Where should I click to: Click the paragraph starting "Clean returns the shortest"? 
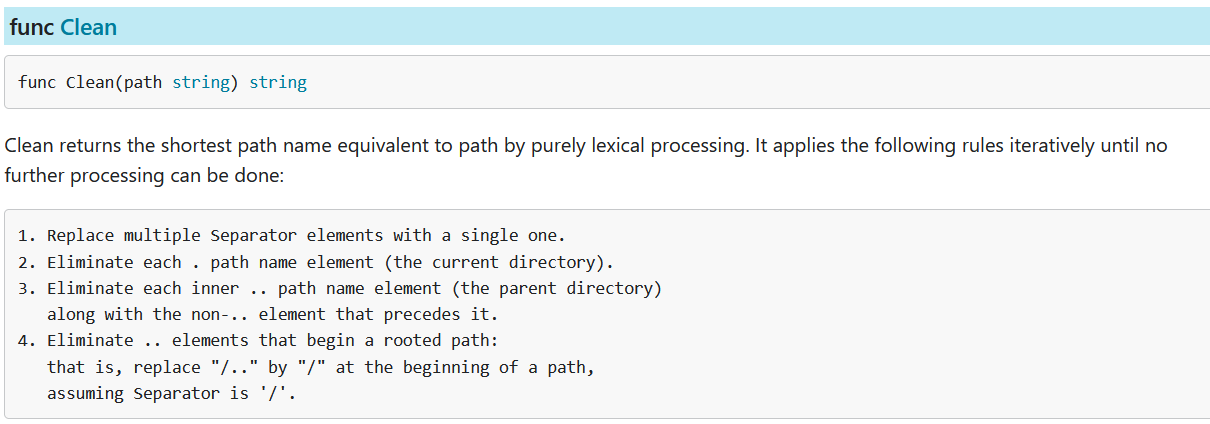tap(400, 146)
